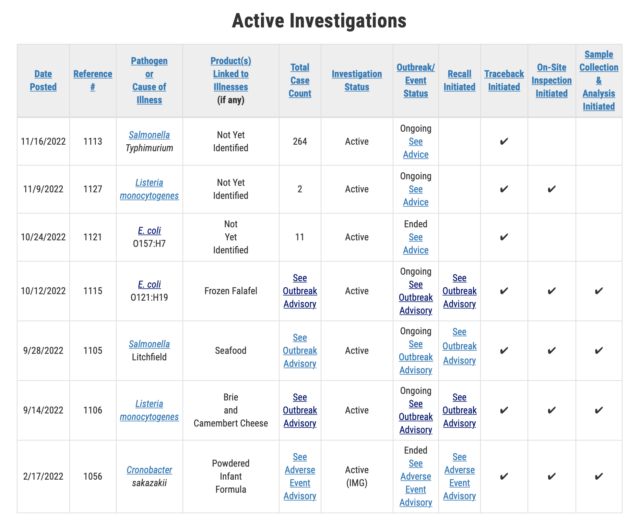640x528 pixels.
Task: Open Infant Formula case count Adverse Event Advisory
Action: click(x=300, y=476)
